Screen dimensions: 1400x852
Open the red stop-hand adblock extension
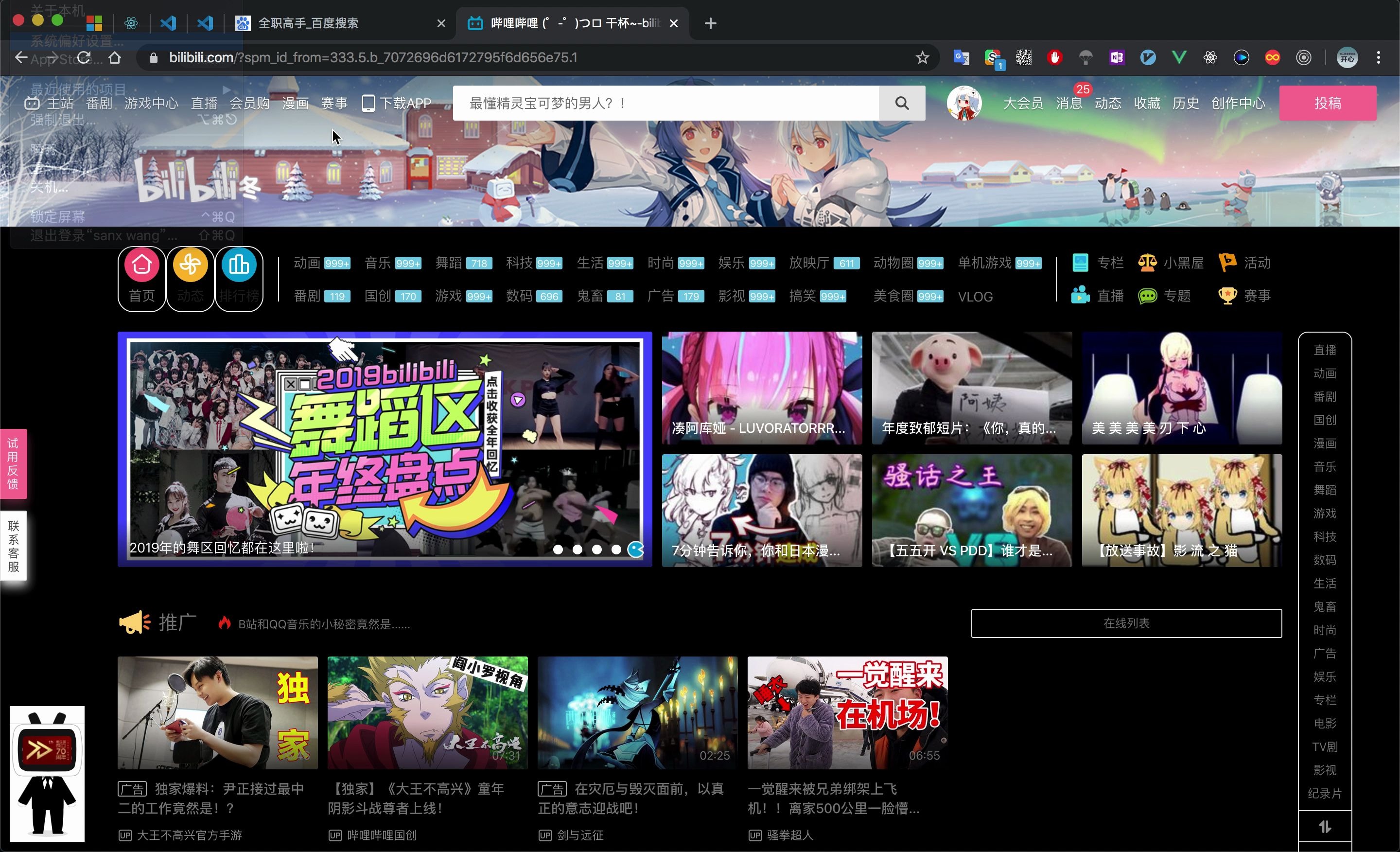click(1055, 57)
